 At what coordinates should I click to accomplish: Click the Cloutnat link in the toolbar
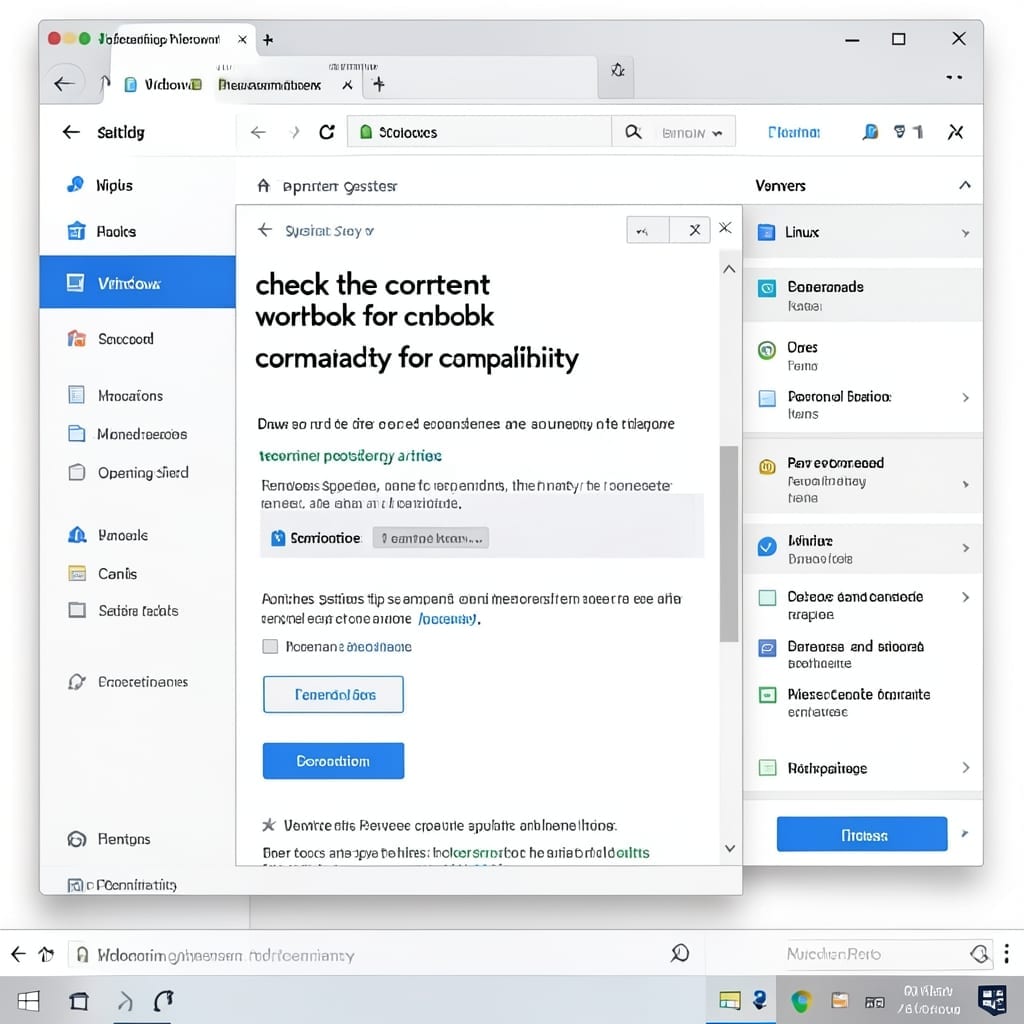coord(793,133)
